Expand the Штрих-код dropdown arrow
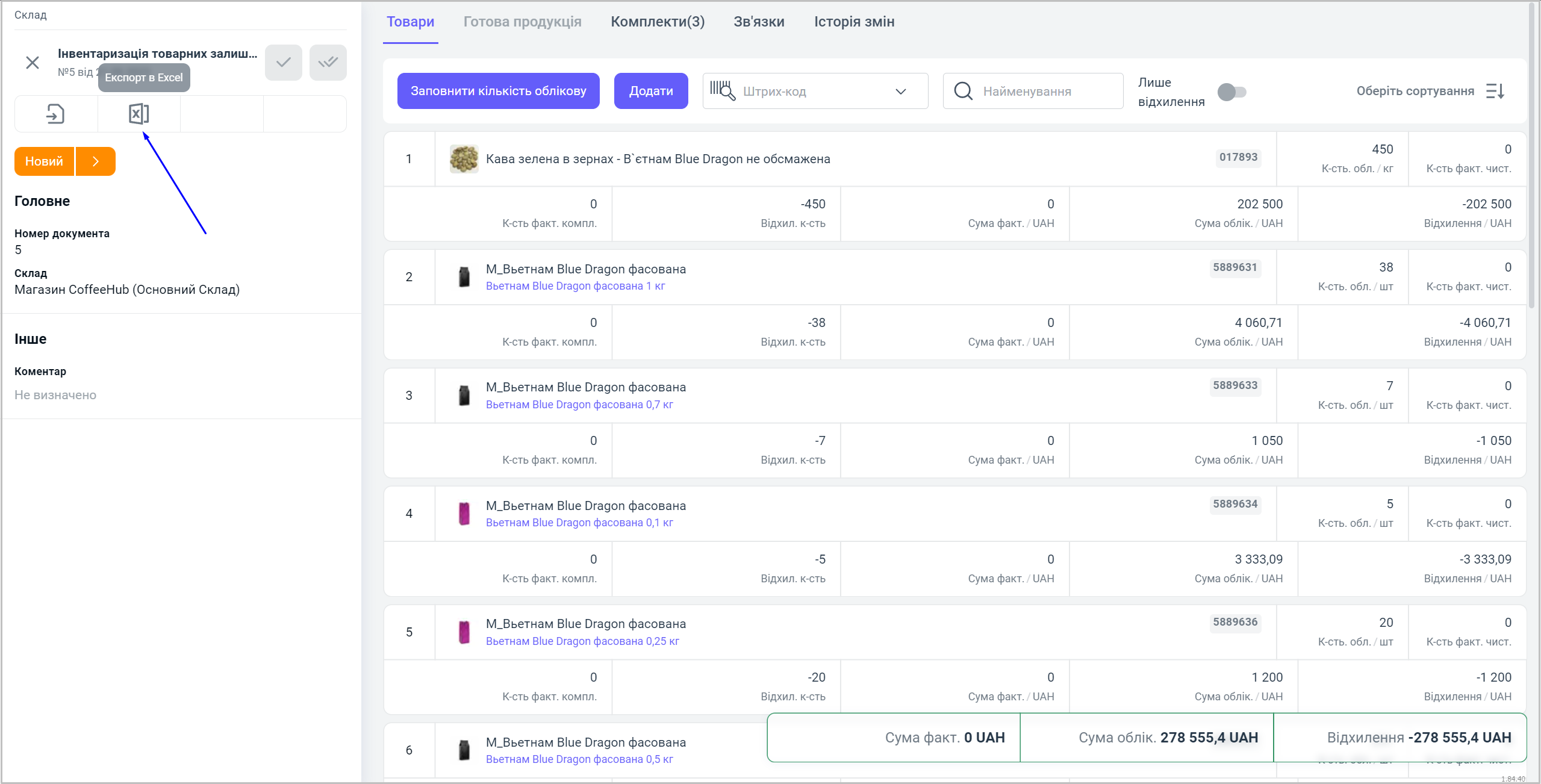The height and width of the screenshot is (784, 1541). pyautogui.click(x=900, y=92)
